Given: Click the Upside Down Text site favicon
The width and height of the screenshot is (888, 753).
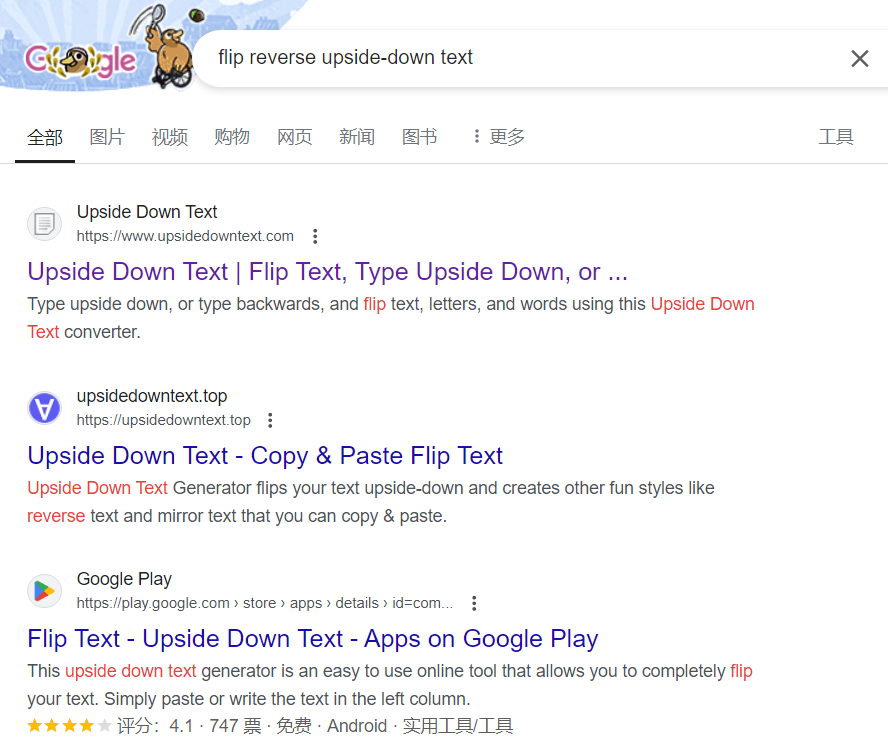Looking at the screenshot, I should click(x=44, y=224).
